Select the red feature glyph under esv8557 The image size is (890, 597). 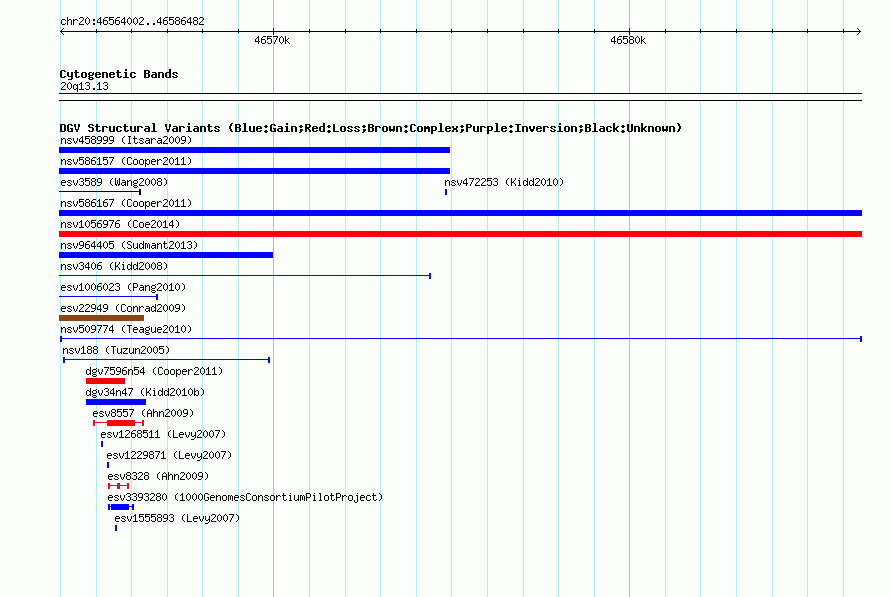[x=119, y=423]
